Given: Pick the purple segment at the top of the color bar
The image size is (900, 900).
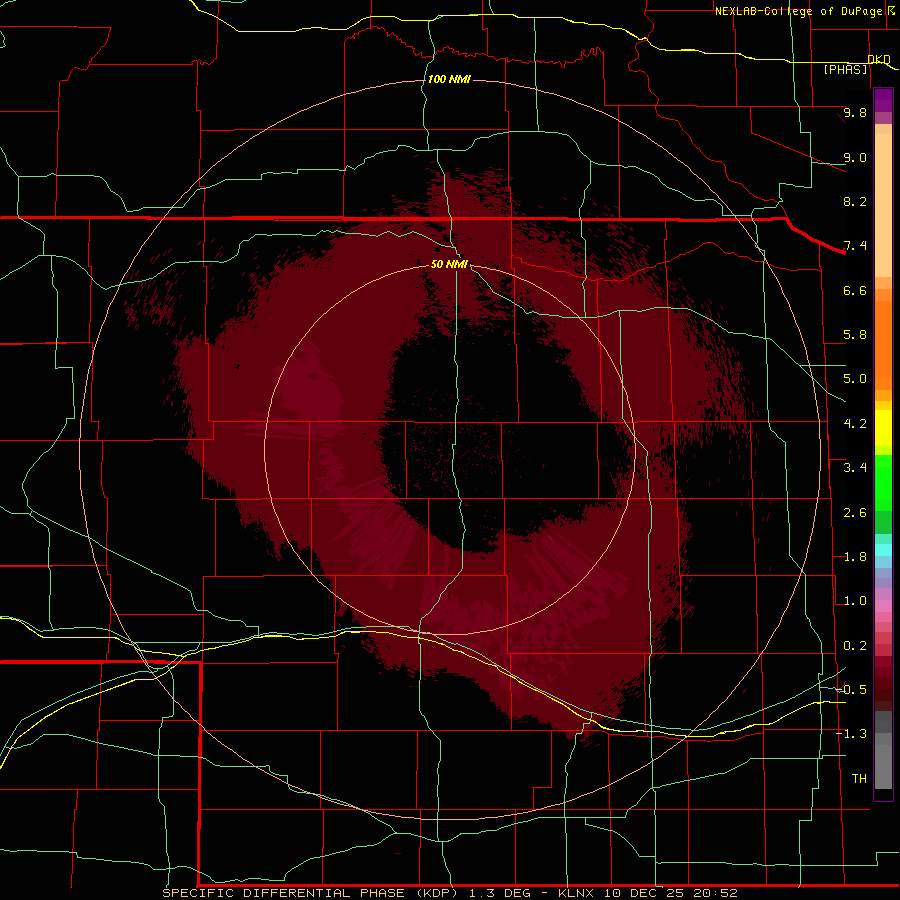Looking at the screenshot, I should pyautogui.click(x=883, y=100).
